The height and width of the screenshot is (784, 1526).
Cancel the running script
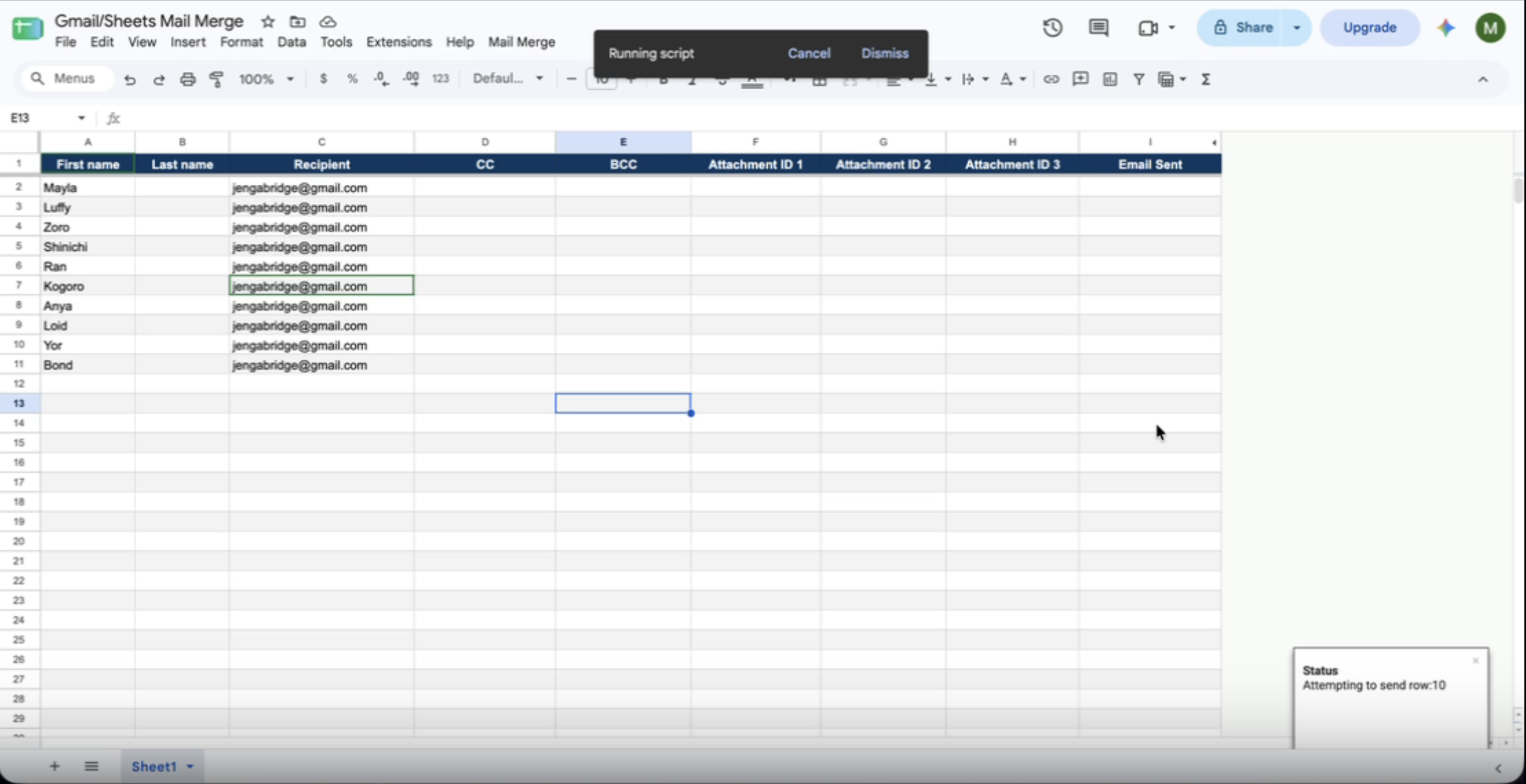point(809,53)
